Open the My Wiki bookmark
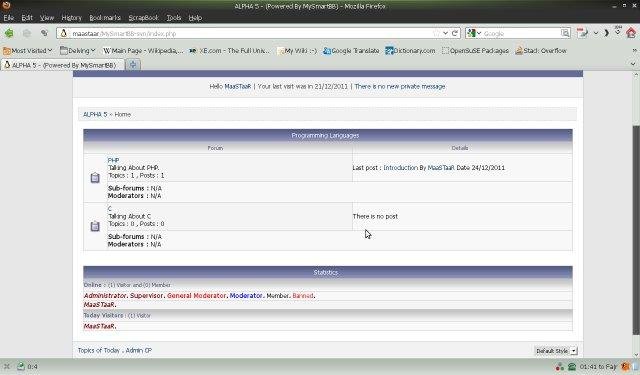The width and height of the screenshot is (640, 375). (x=297, y=51)
